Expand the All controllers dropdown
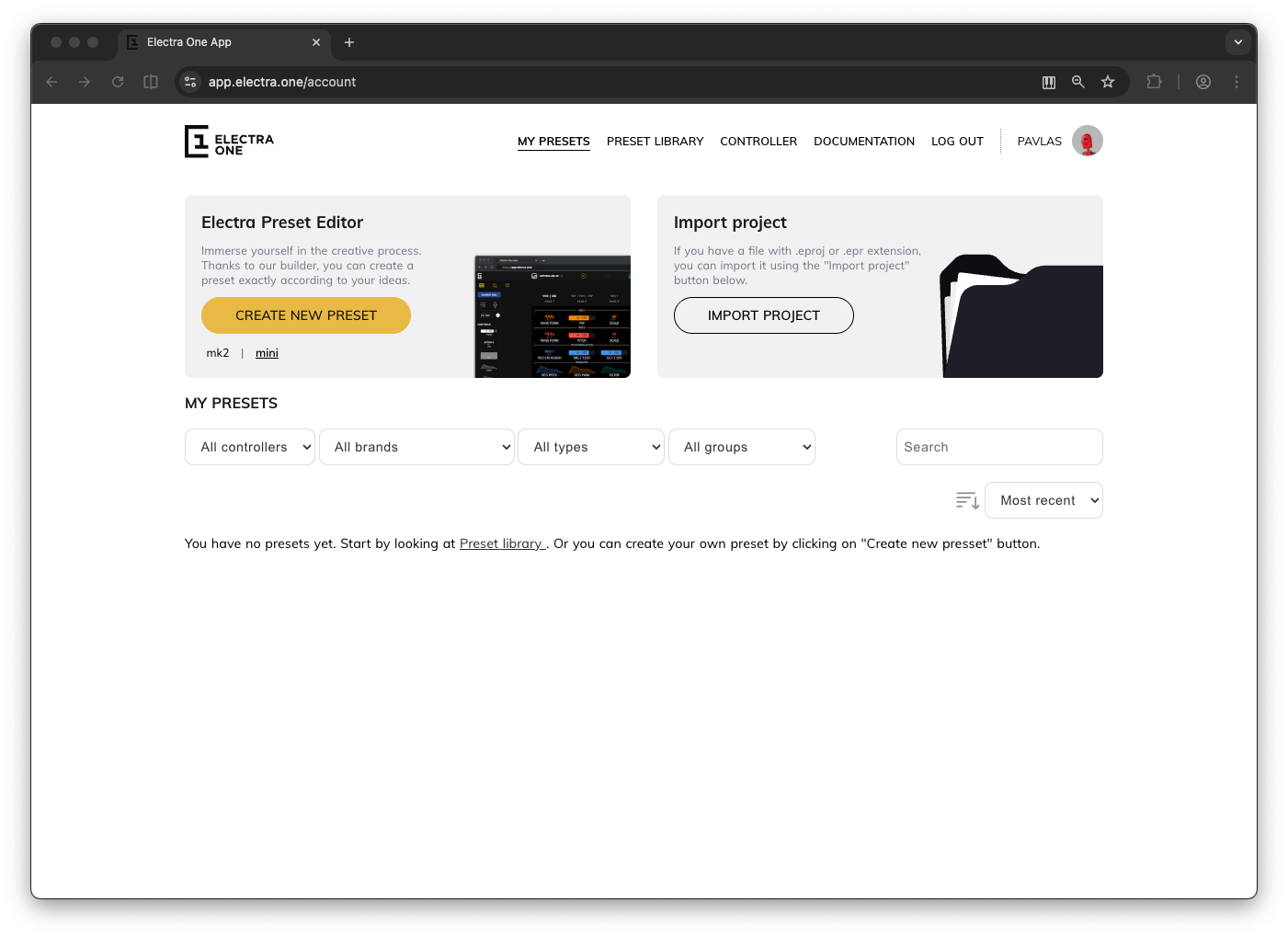 (x=250, y=447)
